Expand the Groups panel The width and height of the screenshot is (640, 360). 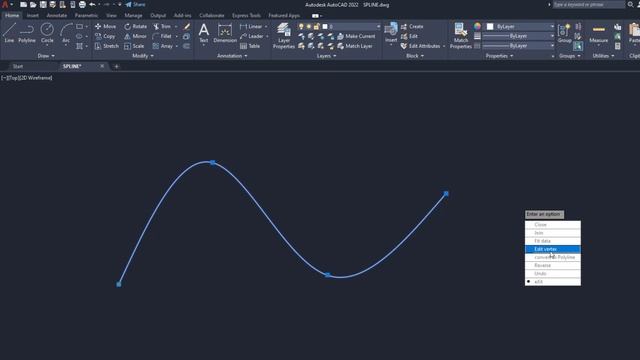point(569,56)
